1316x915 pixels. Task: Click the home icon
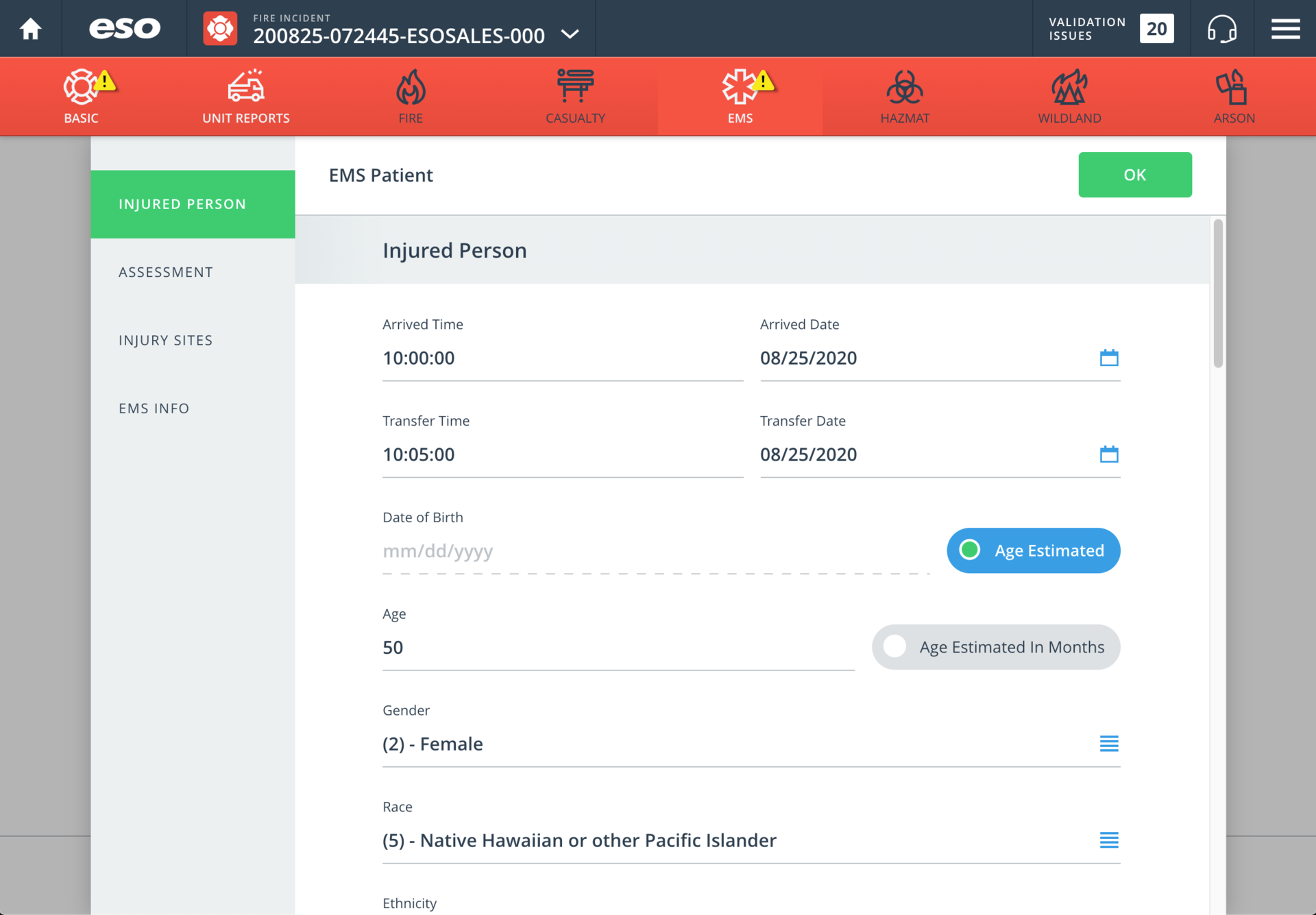30,29
